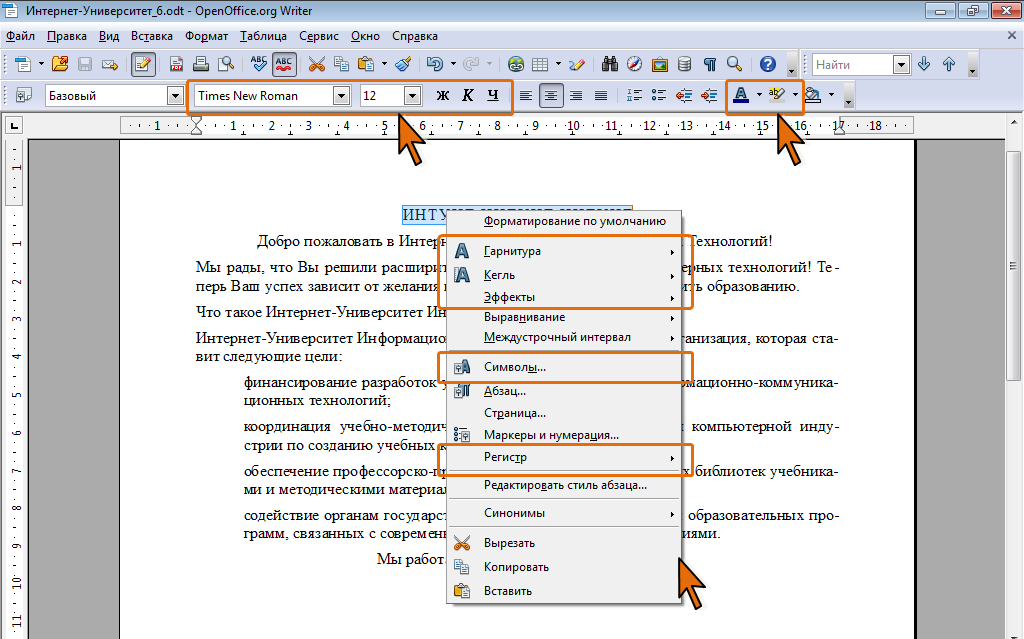Click the Undo arrow icon

(x=435, y=64)
